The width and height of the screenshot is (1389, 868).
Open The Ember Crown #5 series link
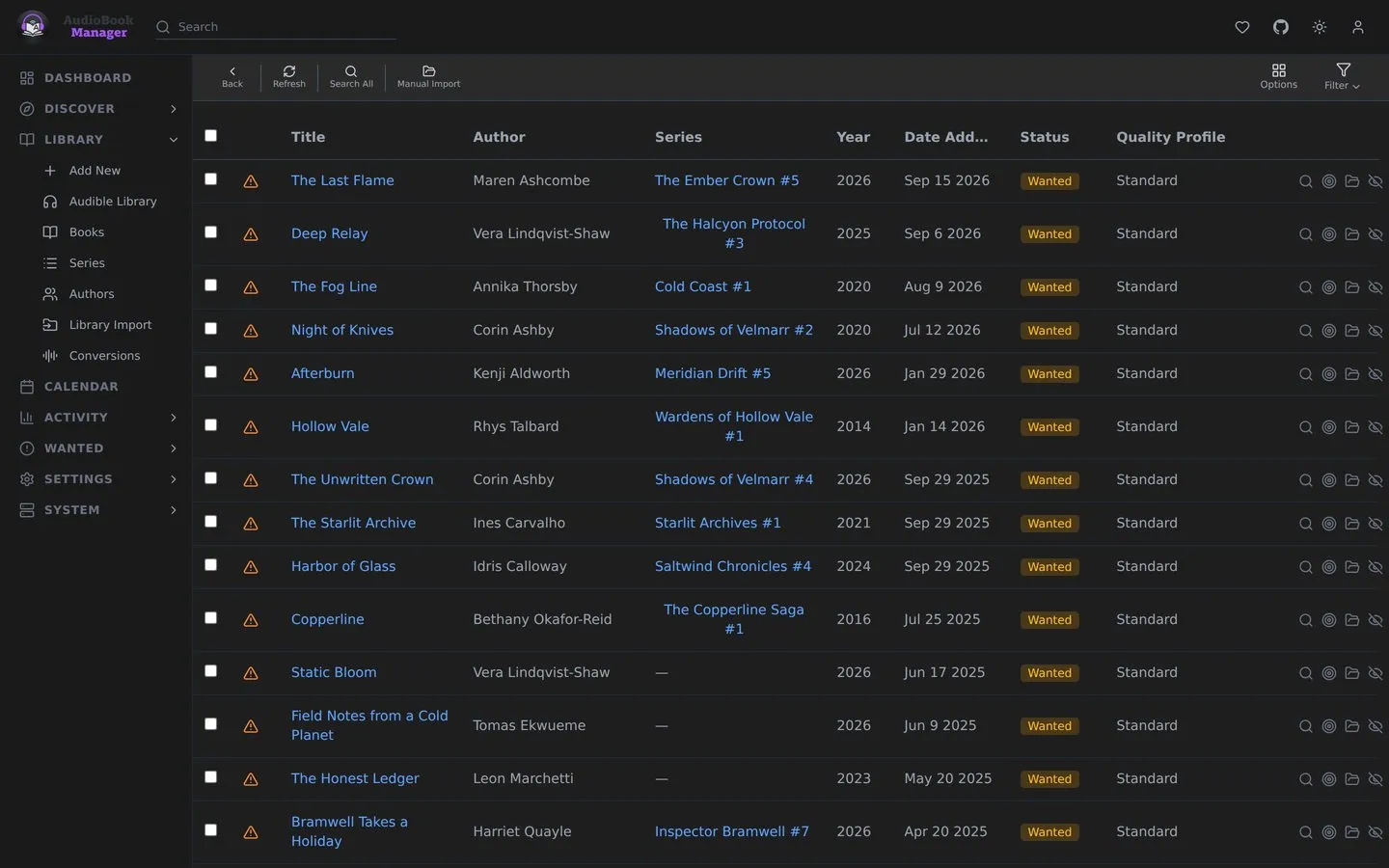click(727, 180)
